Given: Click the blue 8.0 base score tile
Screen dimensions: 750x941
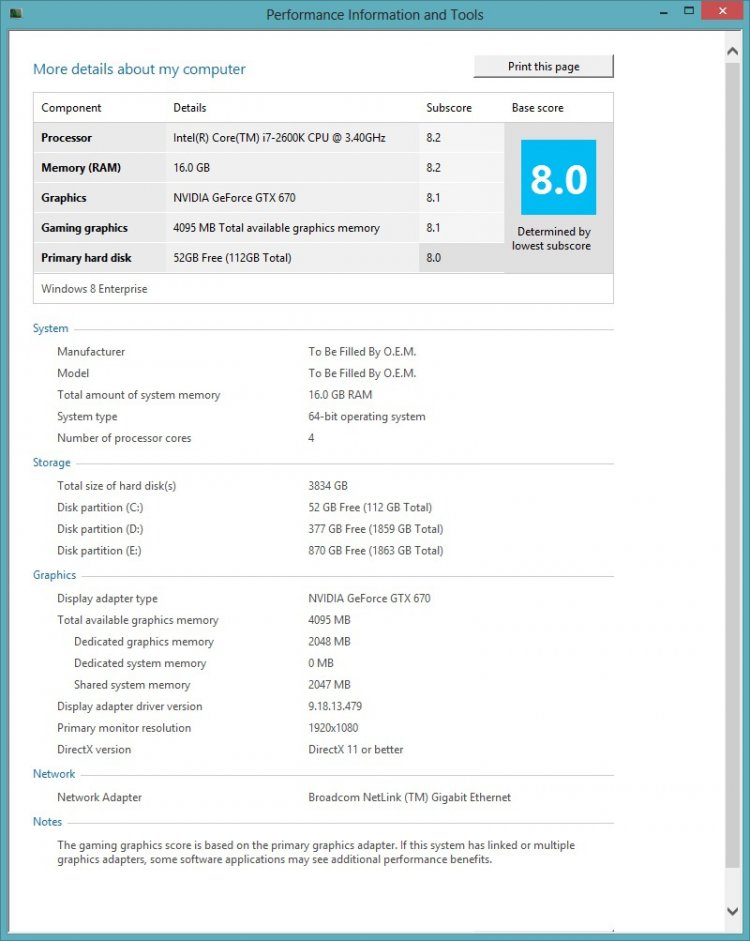Looking at the screenshot, I should (x=558, y=178).
